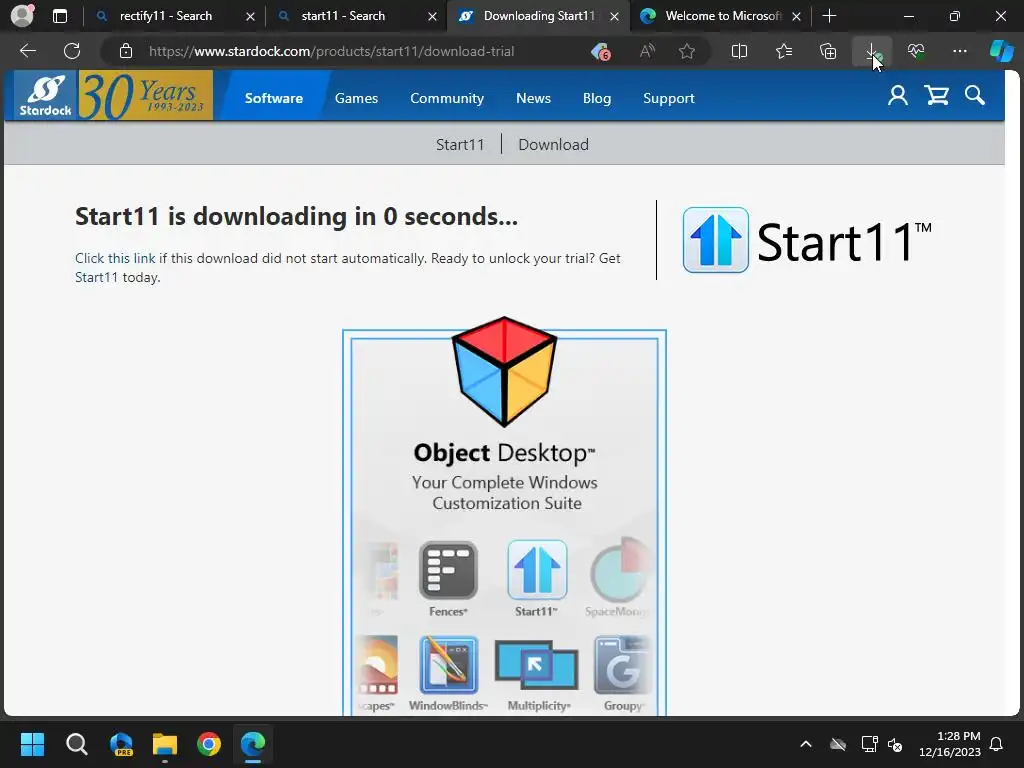Add this page to favorites star
Viewport: 1024px width, 768px height.
click(686, 51)
